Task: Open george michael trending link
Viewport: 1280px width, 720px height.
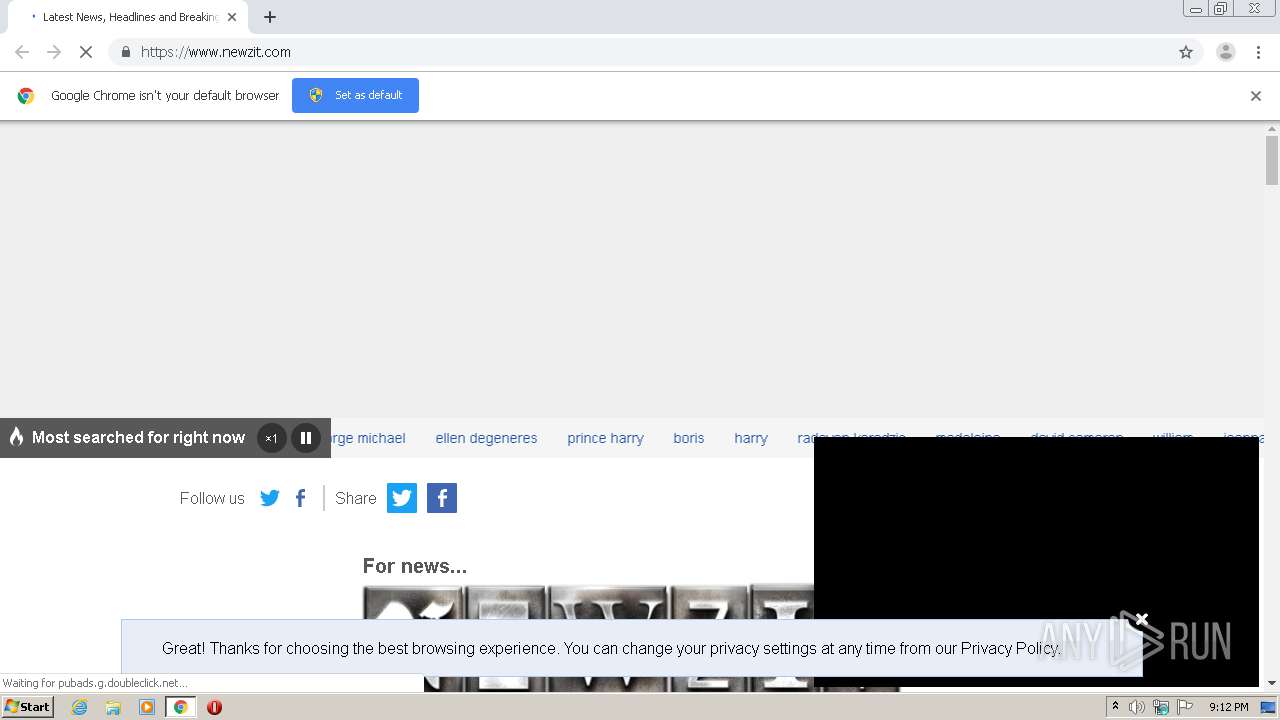Action: [367, 438]
